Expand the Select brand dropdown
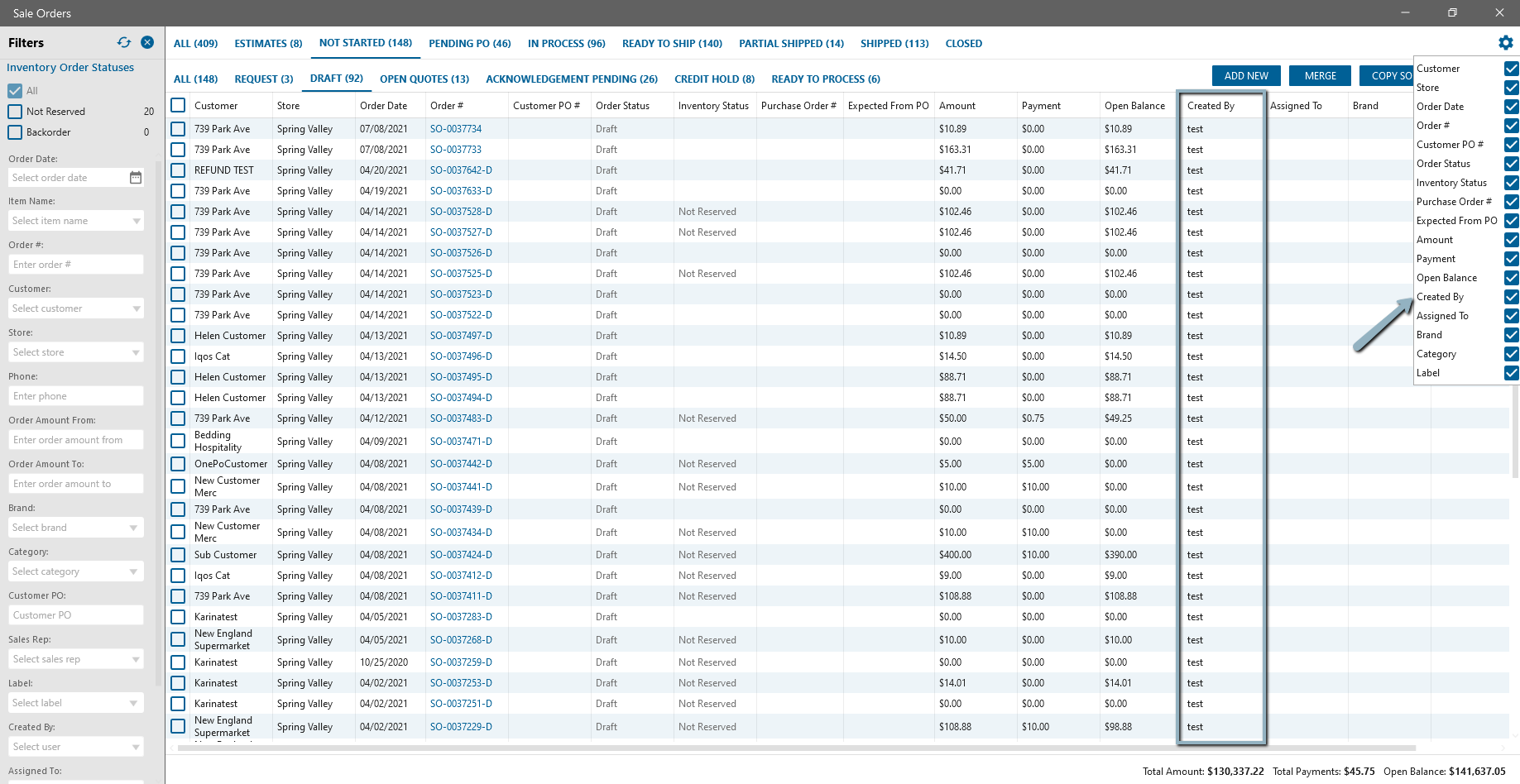Image resolution: width=1520 pixels, height=784 pixels. tap(76, 528)
